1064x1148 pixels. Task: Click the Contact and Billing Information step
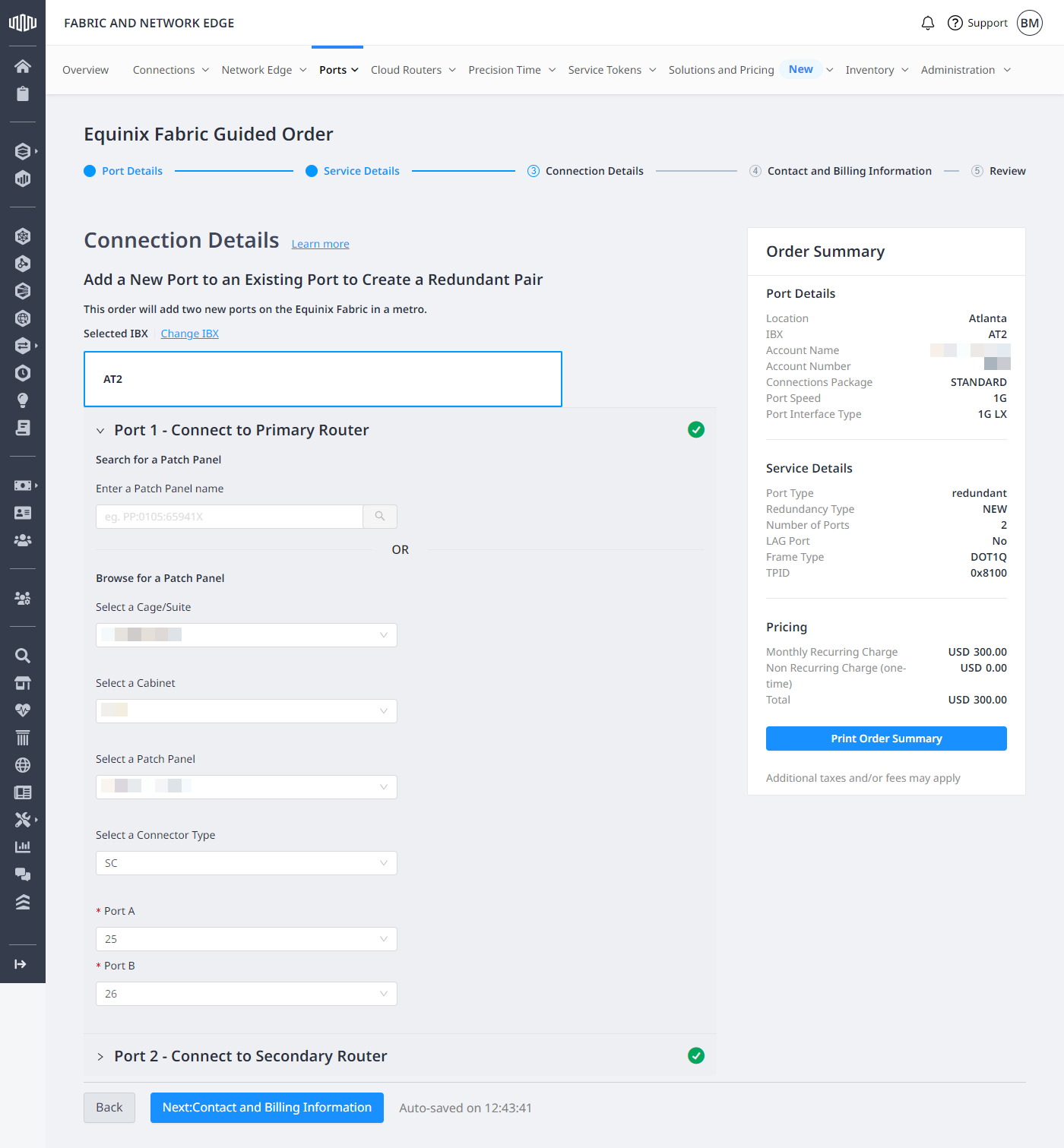pos(841,171)
